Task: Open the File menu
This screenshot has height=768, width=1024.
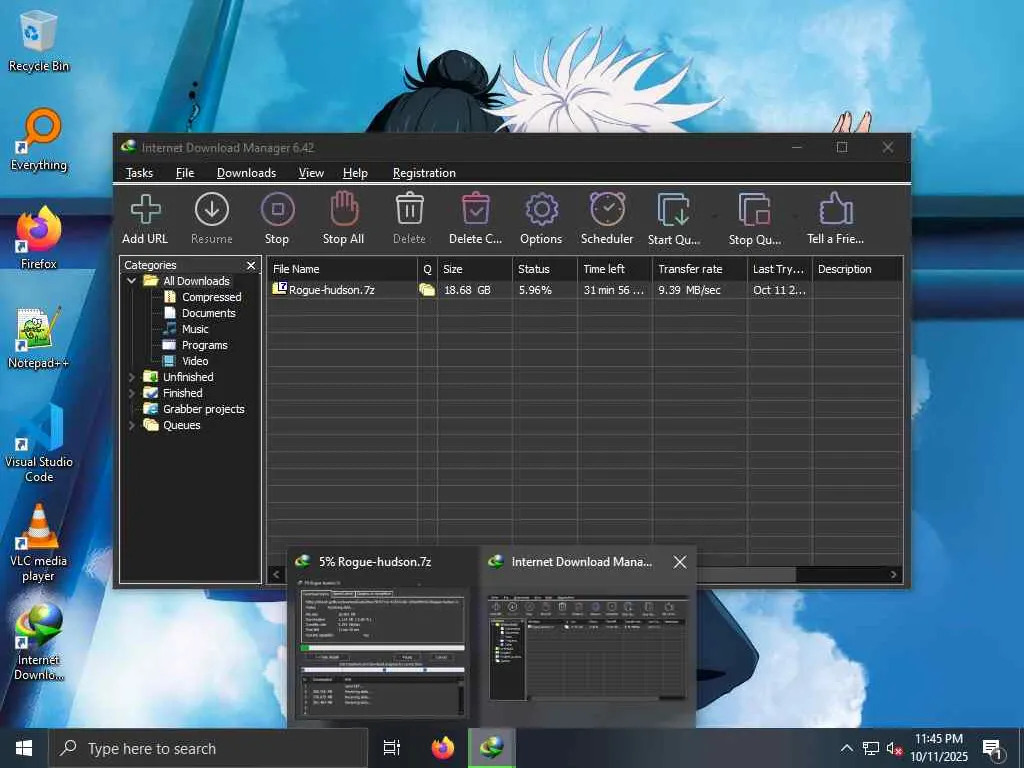Action: coord(185,172)
